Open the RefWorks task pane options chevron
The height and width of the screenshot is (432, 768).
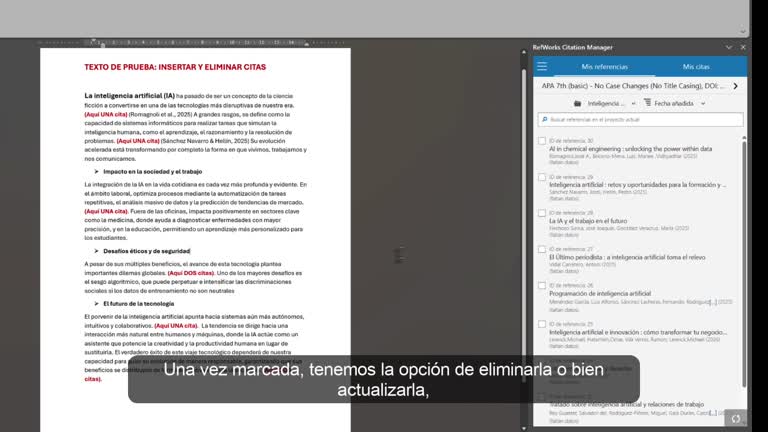(x=729, y=48)
